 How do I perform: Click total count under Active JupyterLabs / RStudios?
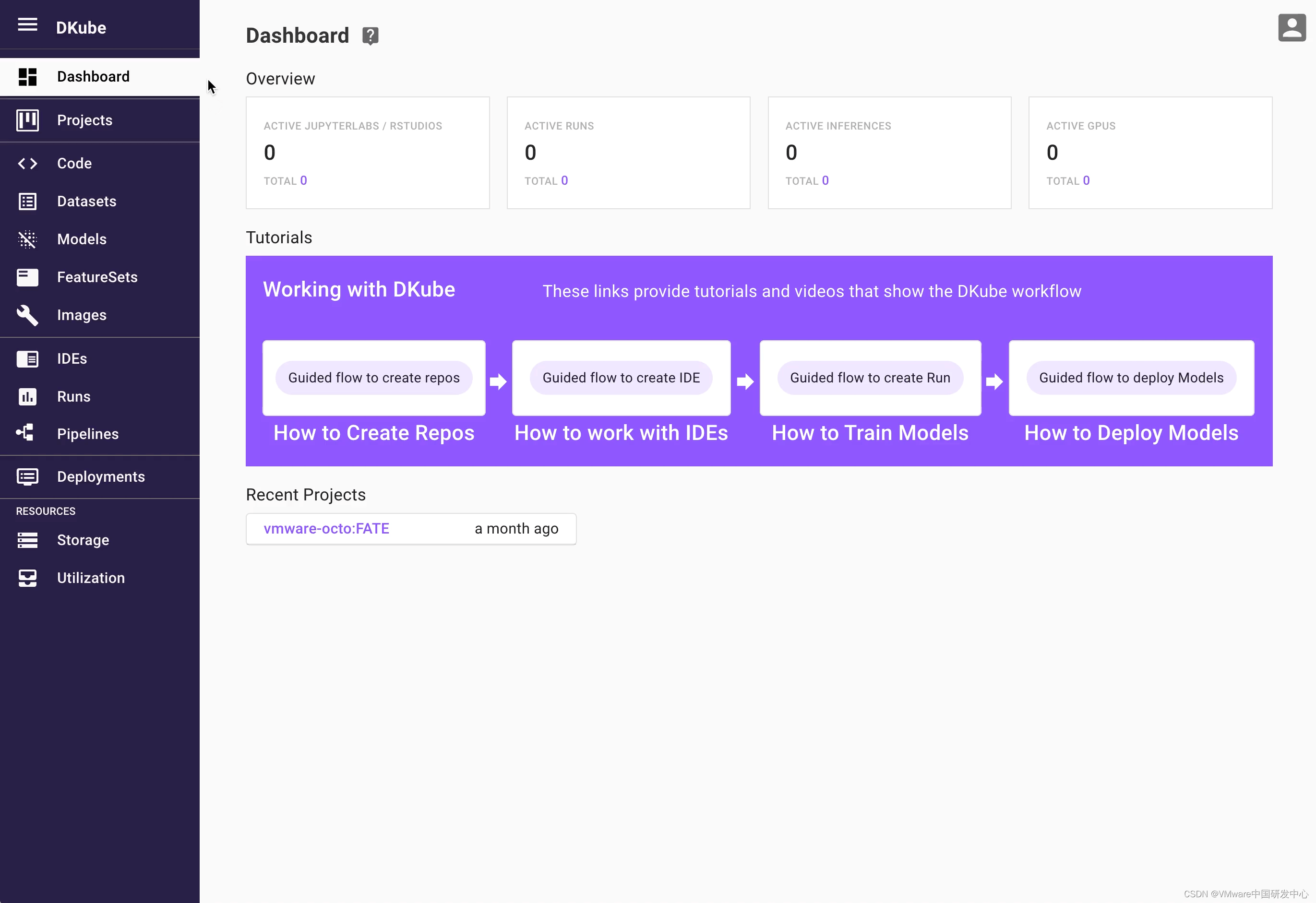tap(303, 180)
